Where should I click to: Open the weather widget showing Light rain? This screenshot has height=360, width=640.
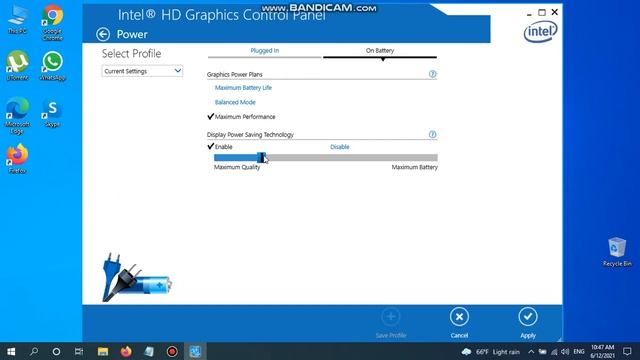(491, 352)
